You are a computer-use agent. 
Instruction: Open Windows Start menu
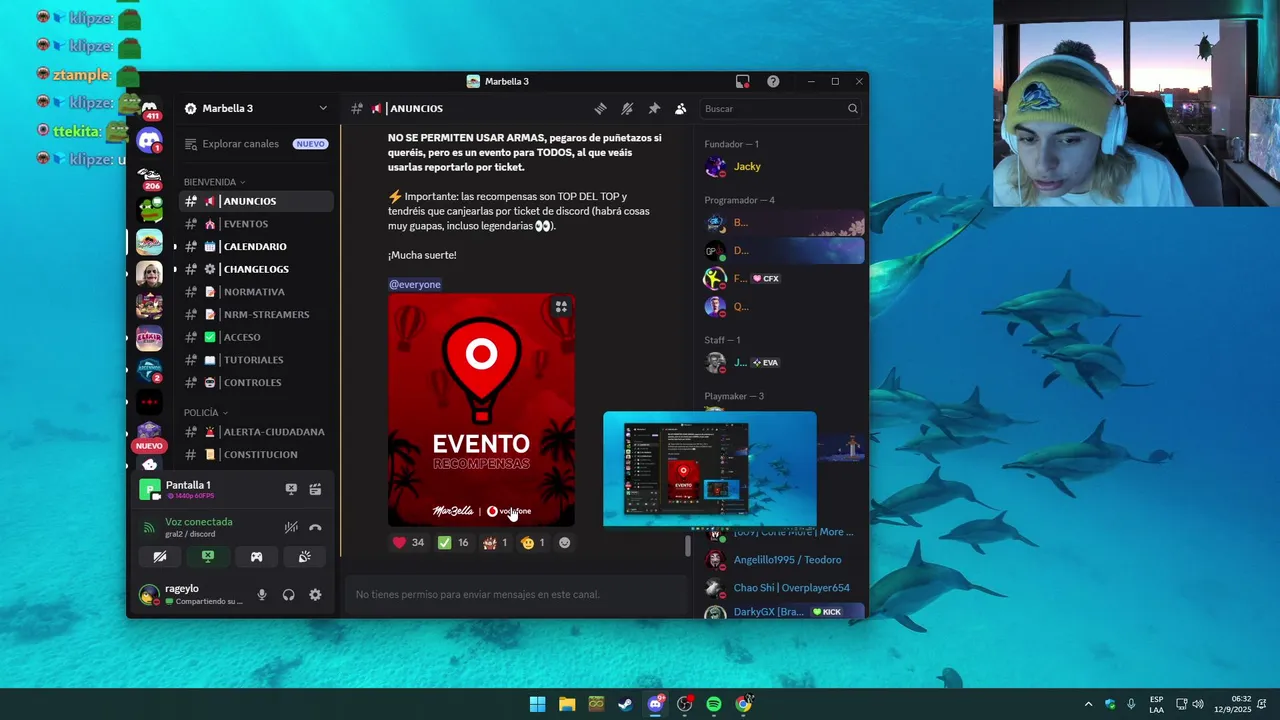pos(537,704)
